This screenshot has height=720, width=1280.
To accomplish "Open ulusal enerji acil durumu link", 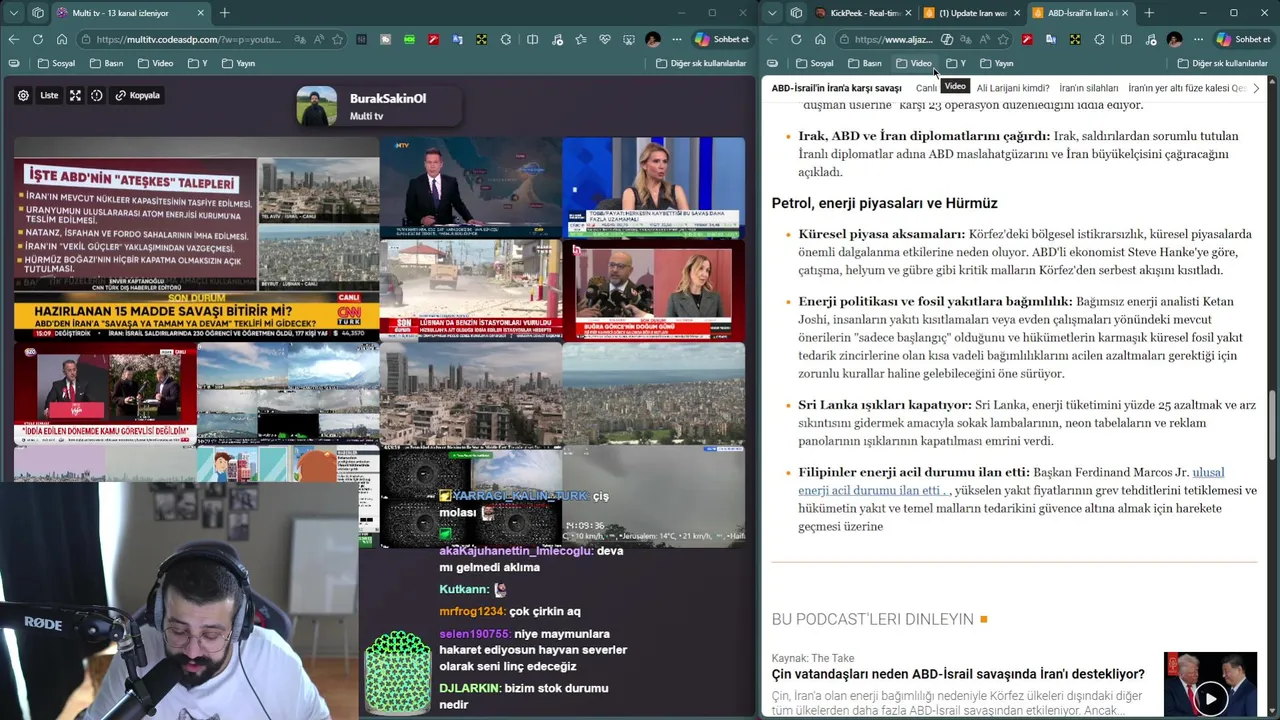I will [1011, 481].
